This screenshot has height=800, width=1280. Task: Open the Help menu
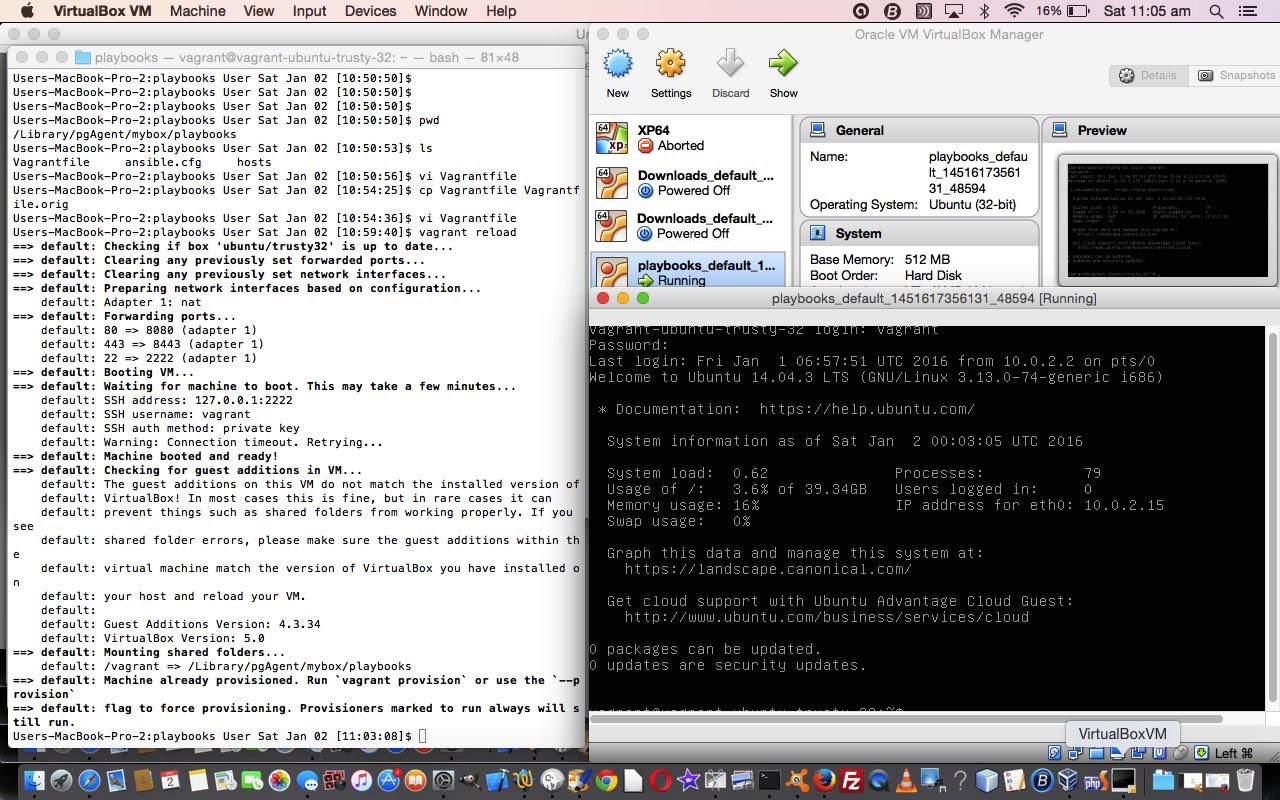click(501, 11)
